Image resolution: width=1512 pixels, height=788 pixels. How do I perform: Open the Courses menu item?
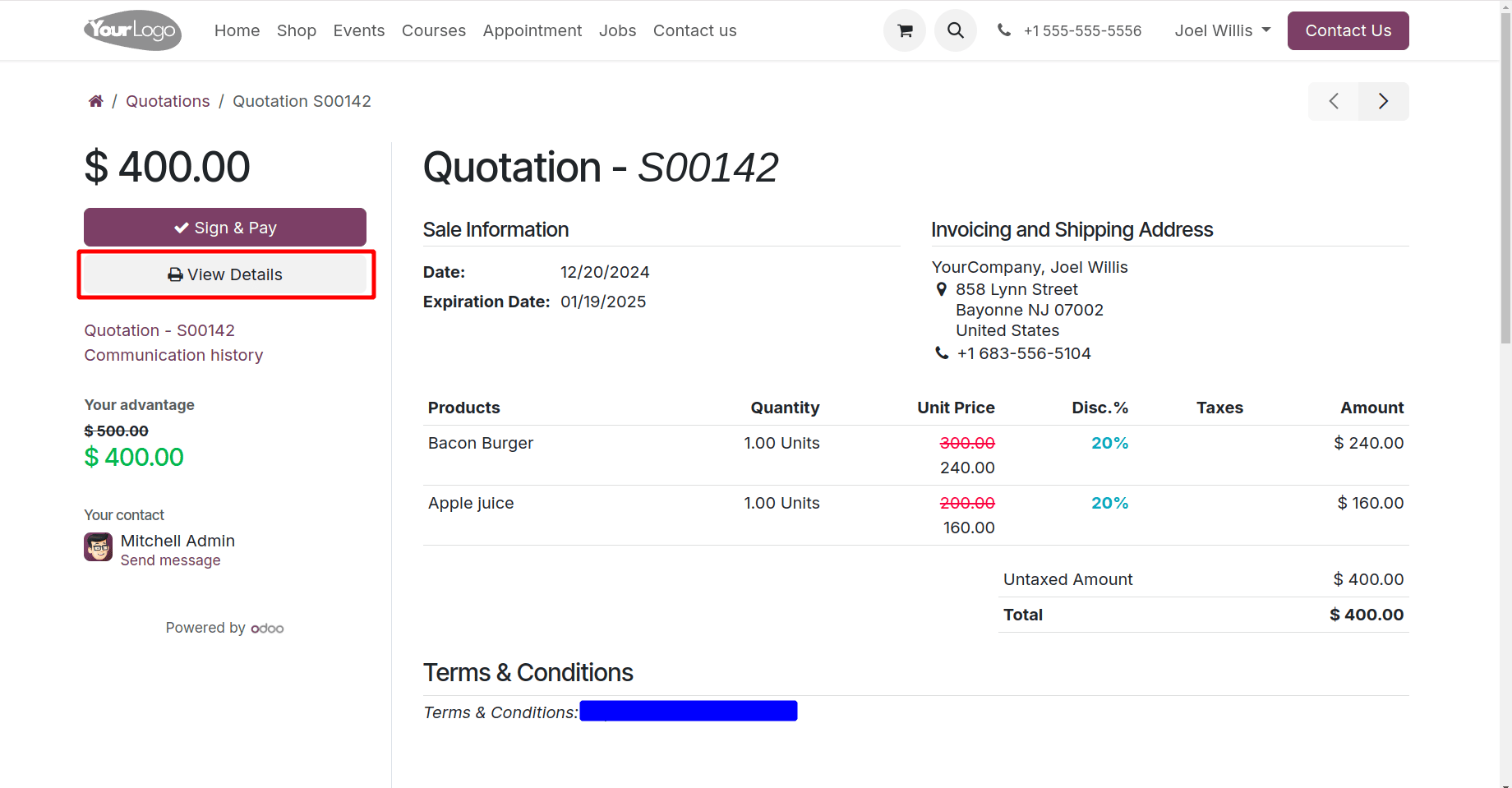point(434,30)
